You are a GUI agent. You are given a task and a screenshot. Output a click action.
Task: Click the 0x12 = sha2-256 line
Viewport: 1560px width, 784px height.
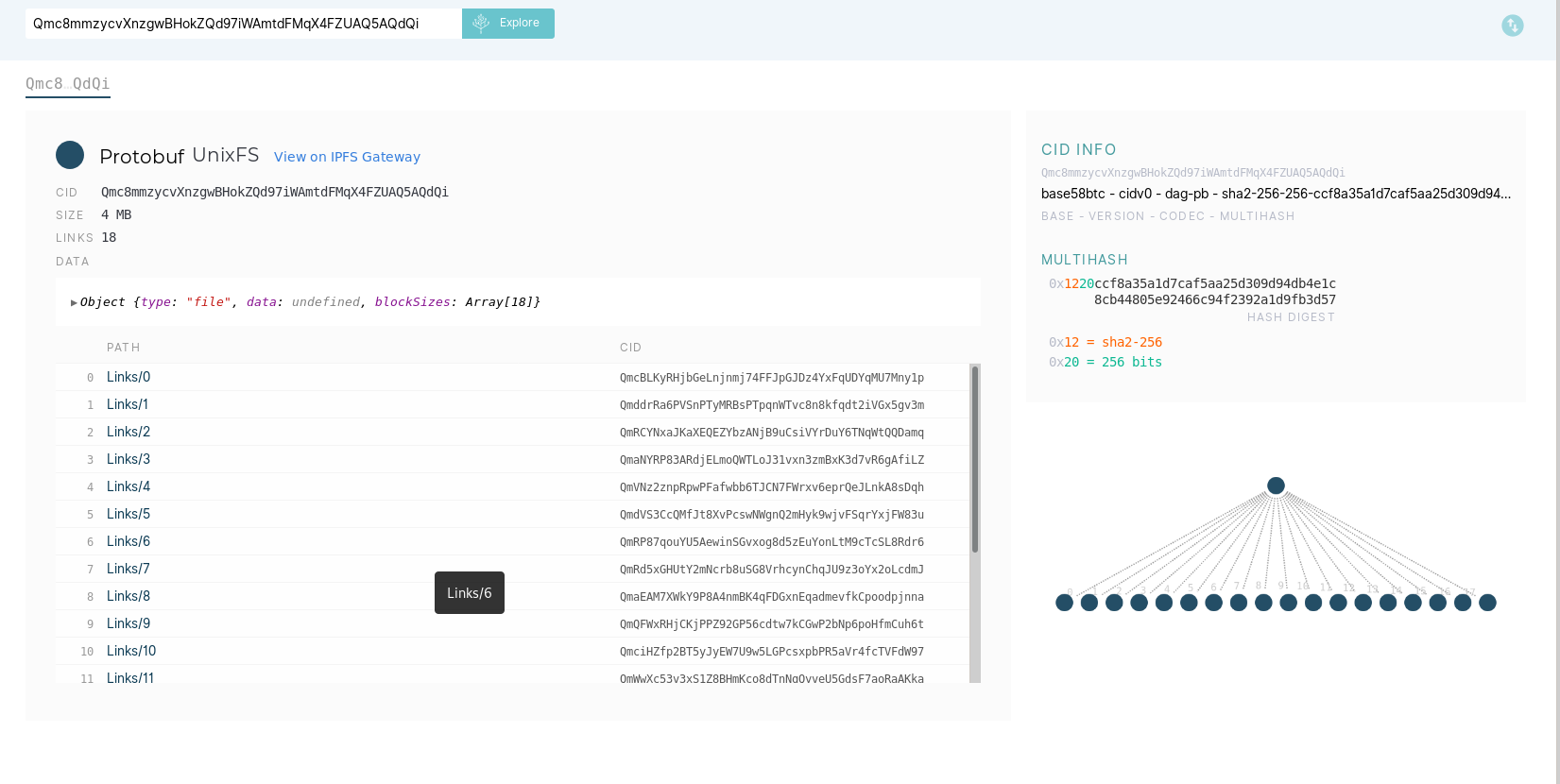[x=1106, y=343]
